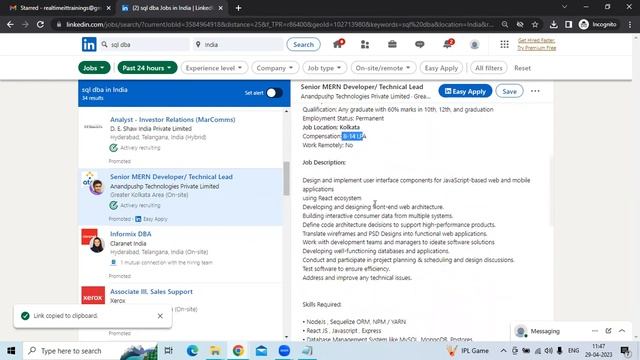Click the Easy Apply filter button
Image resolution: width=640 pixels, height=360 pixels.
[441, 68]
